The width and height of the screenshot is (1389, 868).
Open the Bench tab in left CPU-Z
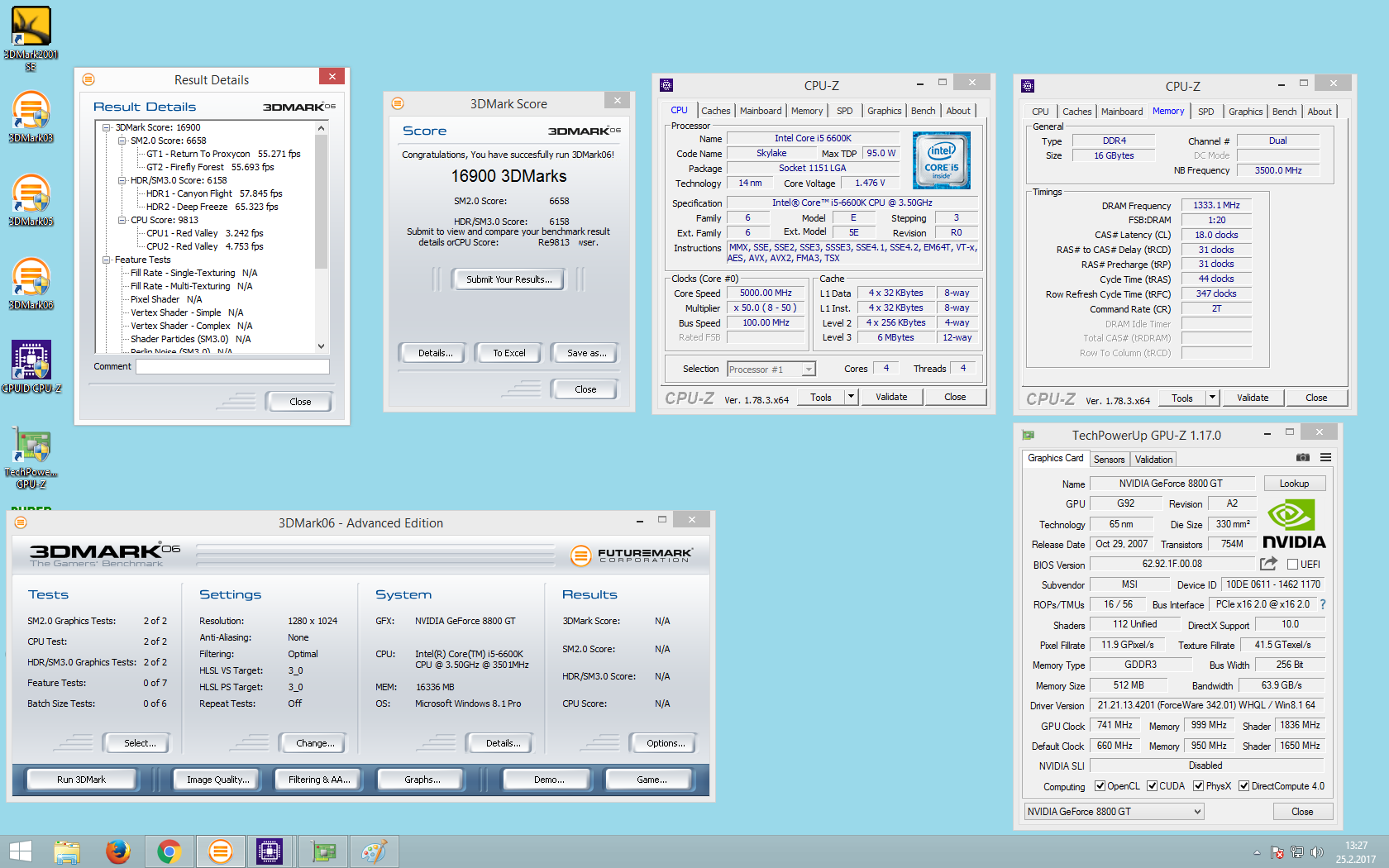923,111
